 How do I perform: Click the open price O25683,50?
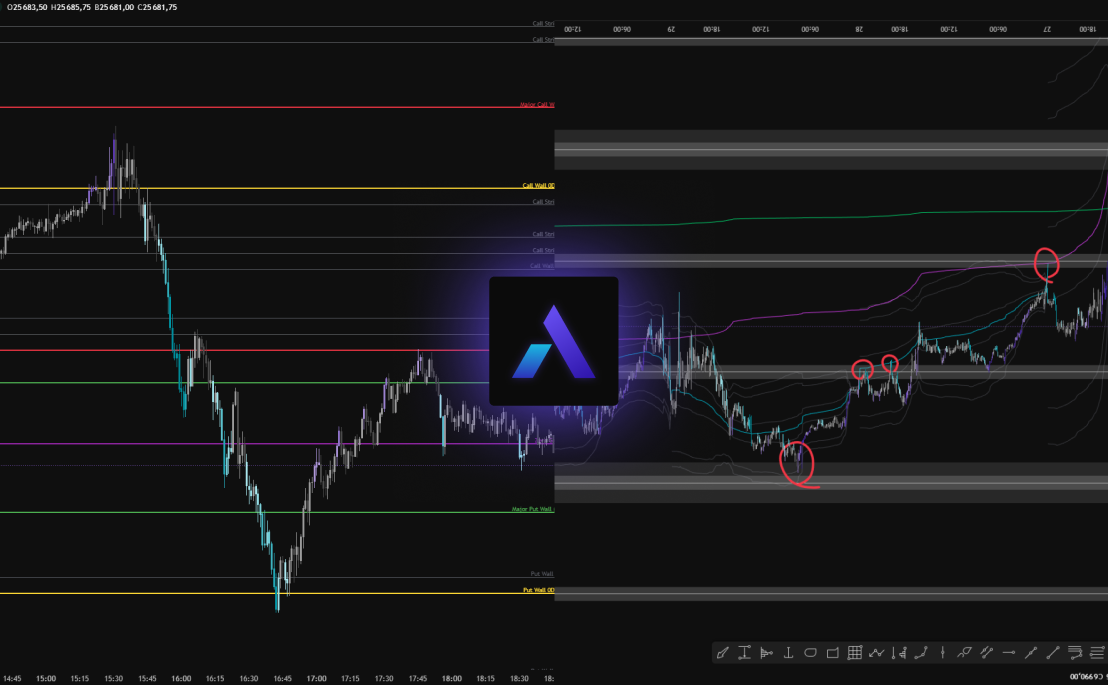[x=27, y=7]
